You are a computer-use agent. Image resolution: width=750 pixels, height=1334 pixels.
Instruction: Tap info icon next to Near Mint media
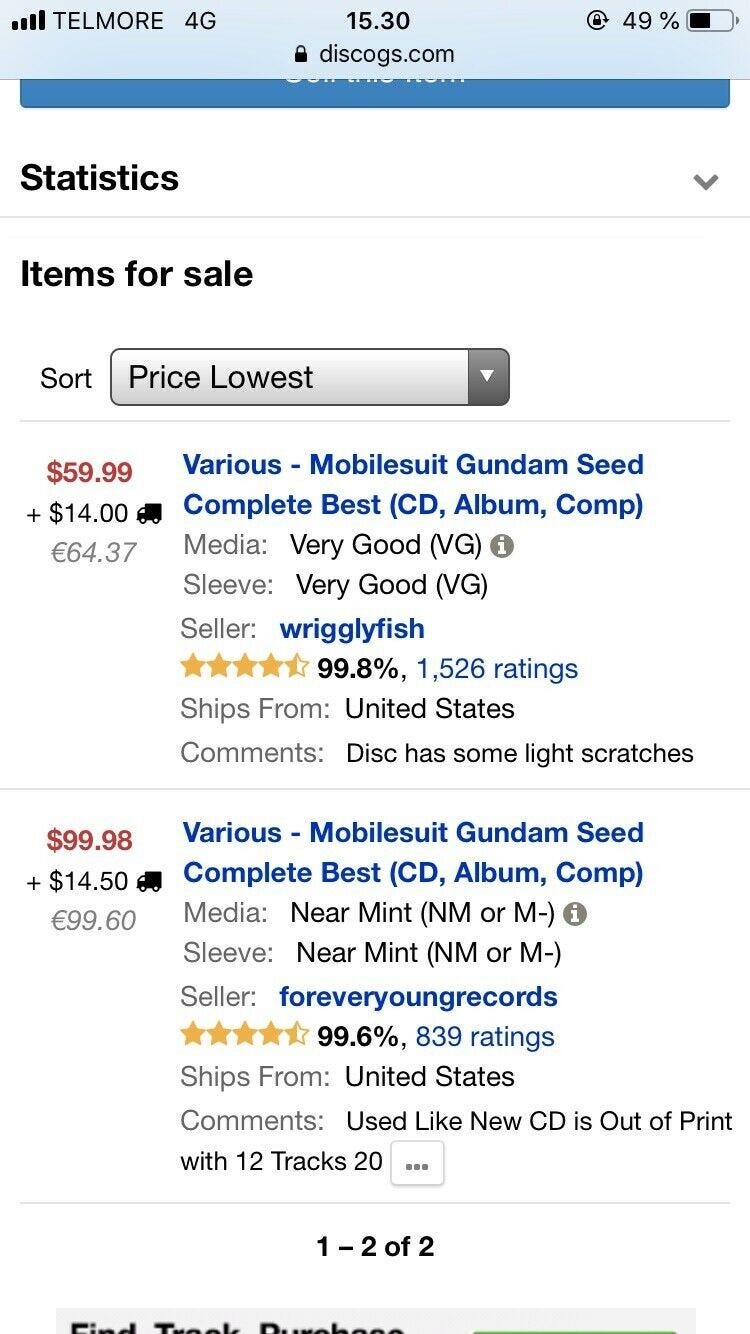click(x=575, y=914)
